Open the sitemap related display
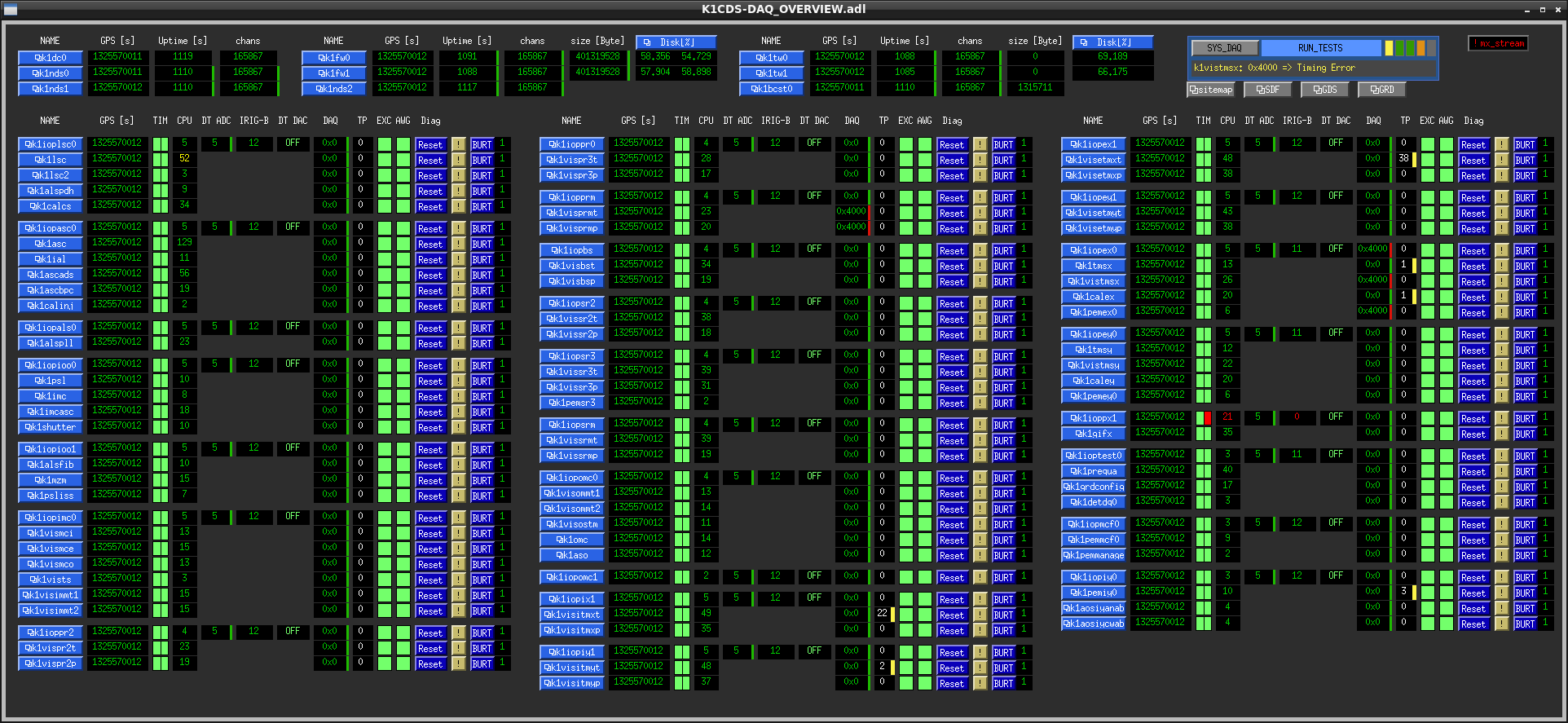 click(x=1211, y=90)
